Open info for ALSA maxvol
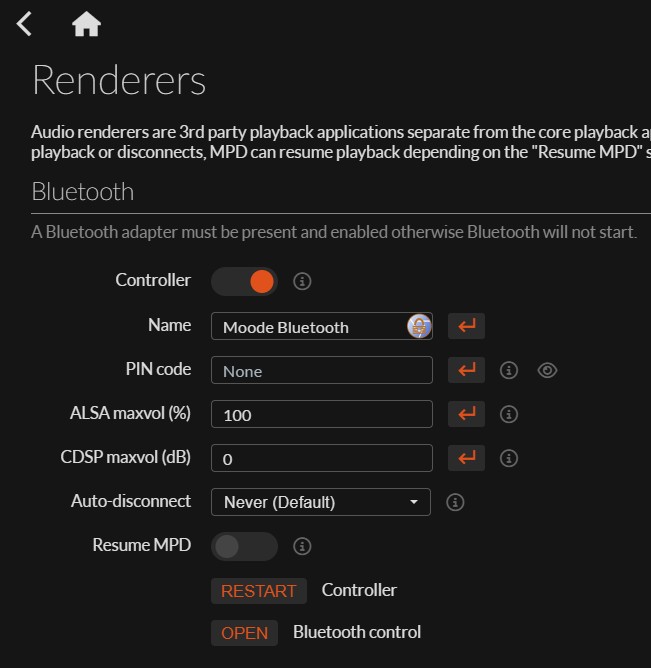 click(508, 414)
